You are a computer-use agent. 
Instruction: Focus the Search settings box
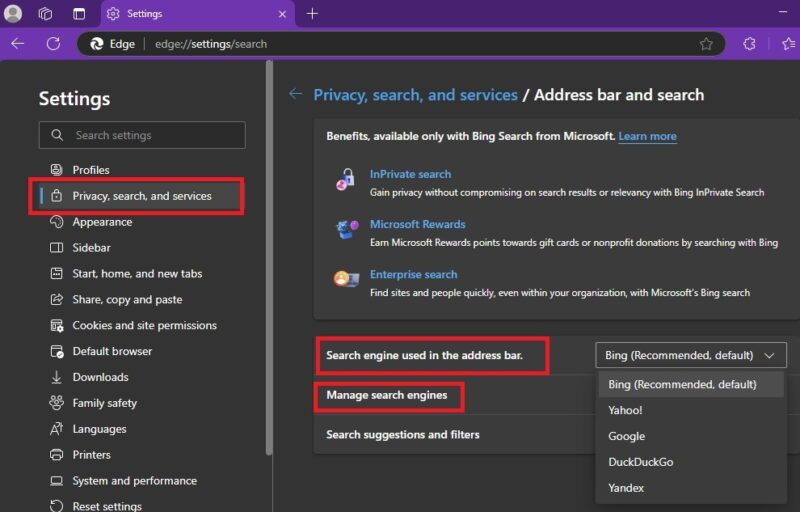coord(142,135)
